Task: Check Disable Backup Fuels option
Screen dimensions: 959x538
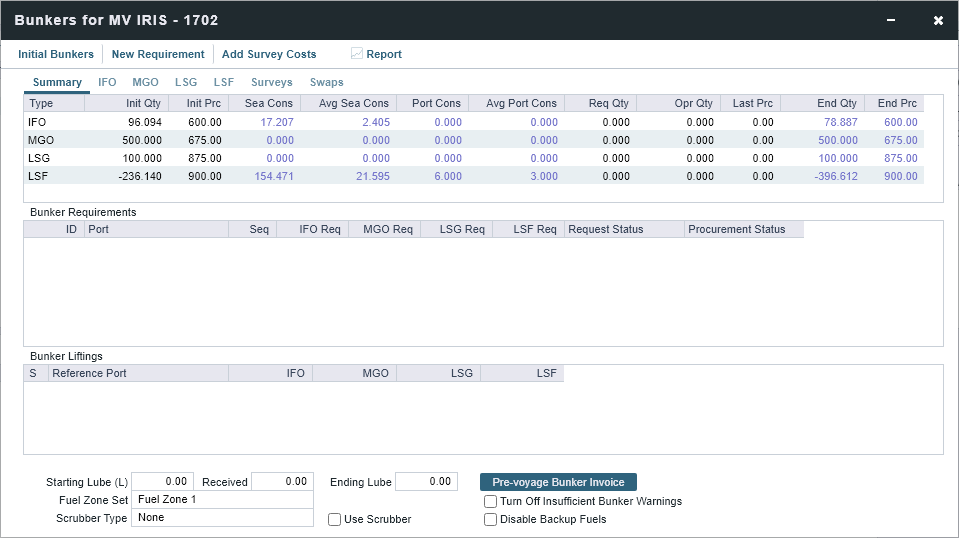Action: [490, 519]
